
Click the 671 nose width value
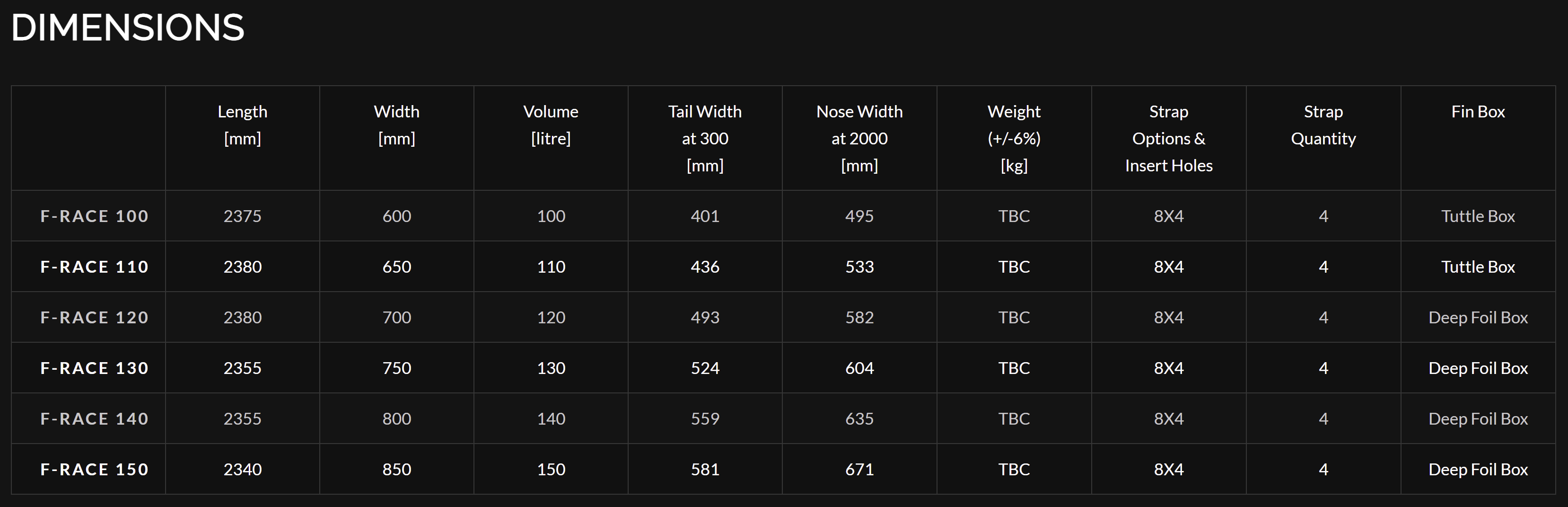[x=859, y=469]
